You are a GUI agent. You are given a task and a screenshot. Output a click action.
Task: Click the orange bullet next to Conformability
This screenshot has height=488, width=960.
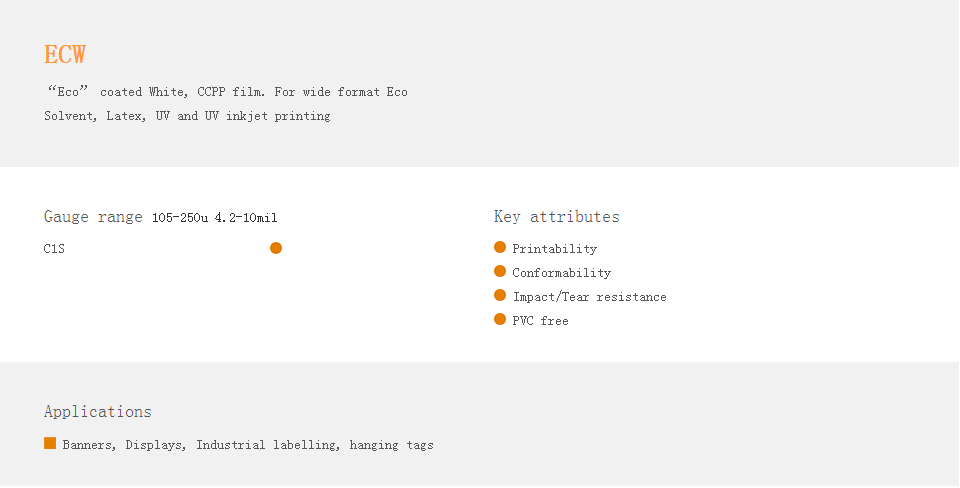[x=500, y=271]
